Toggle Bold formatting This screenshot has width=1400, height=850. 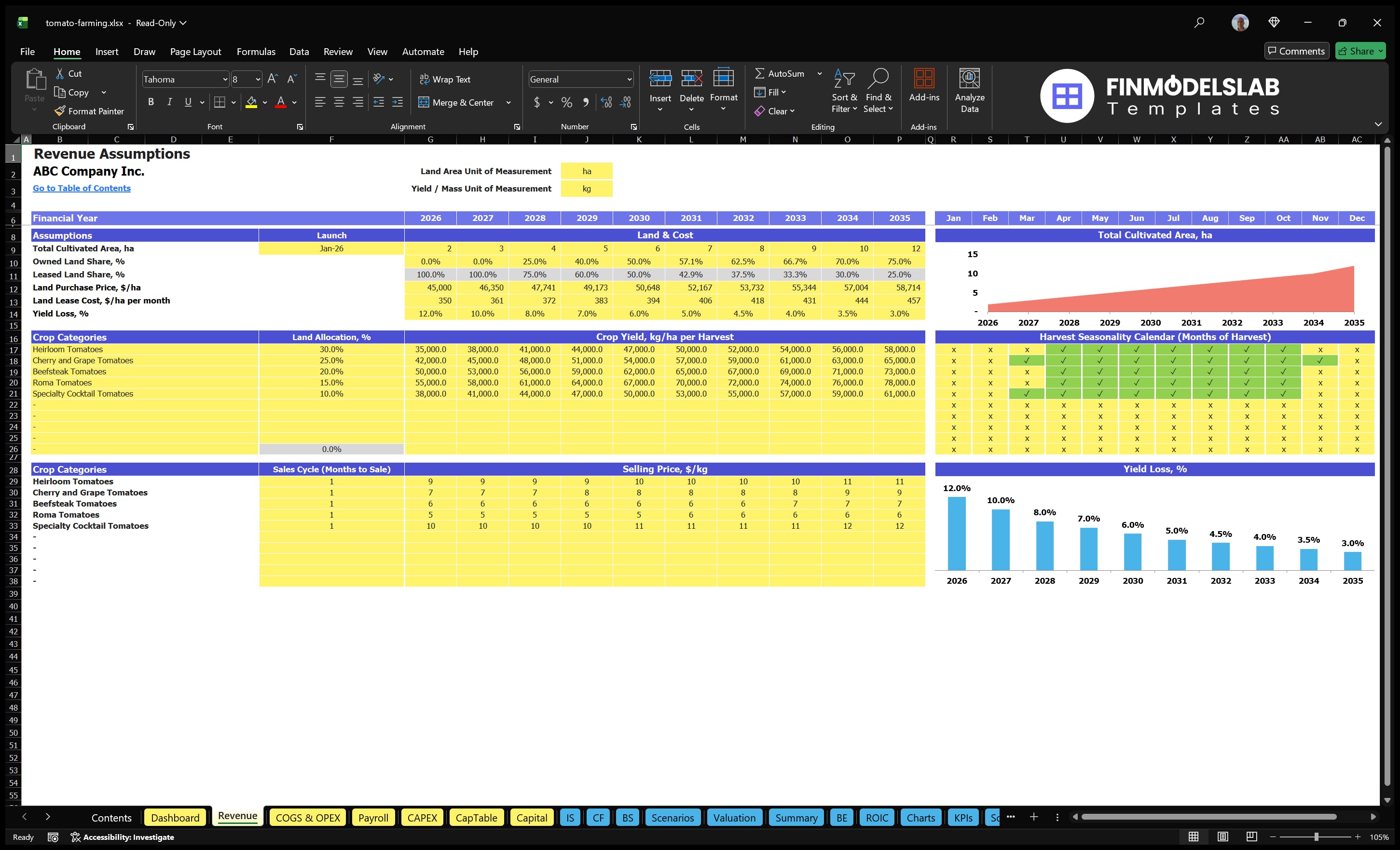pyautogui.click(x=151, y=102)
